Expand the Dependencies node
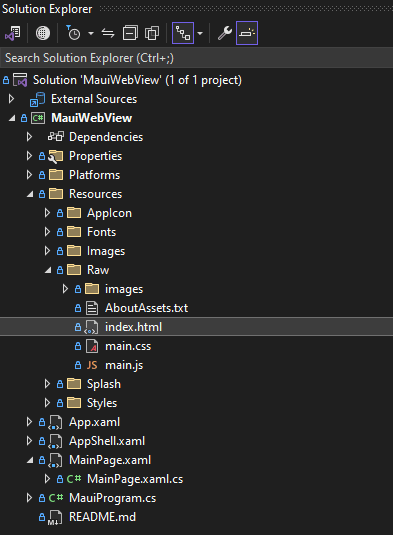Viewport: 393px width, 535px height. tap(29, 137)
